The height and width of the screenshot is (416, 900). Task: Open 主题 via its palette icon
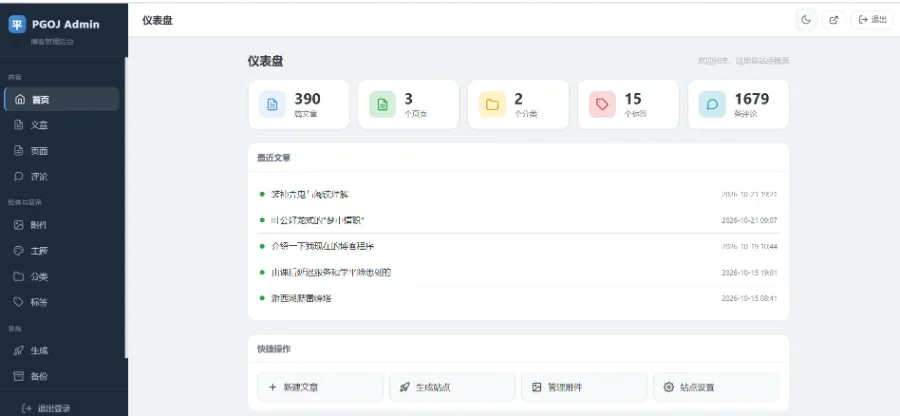19,251
